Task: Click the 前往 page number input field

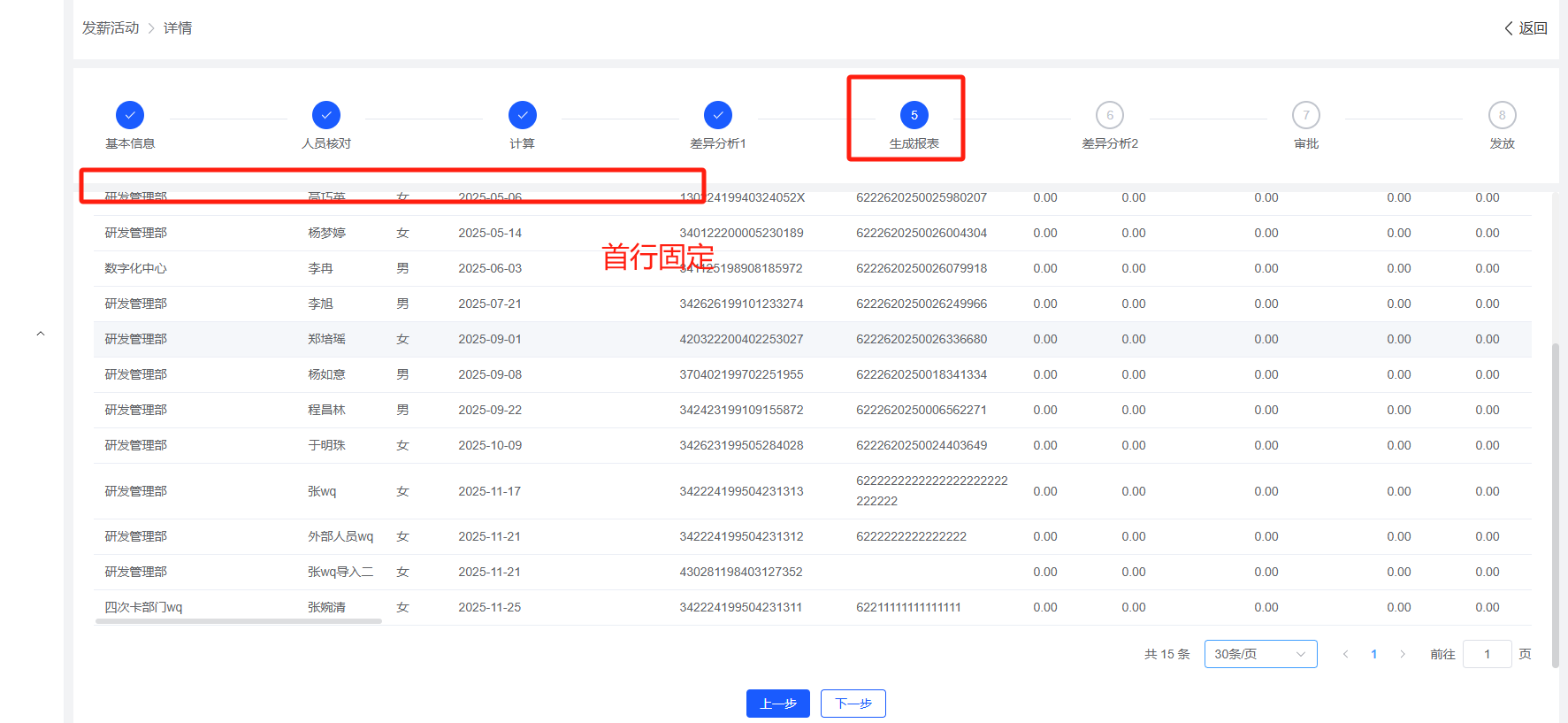Action: pos(1487,654)
